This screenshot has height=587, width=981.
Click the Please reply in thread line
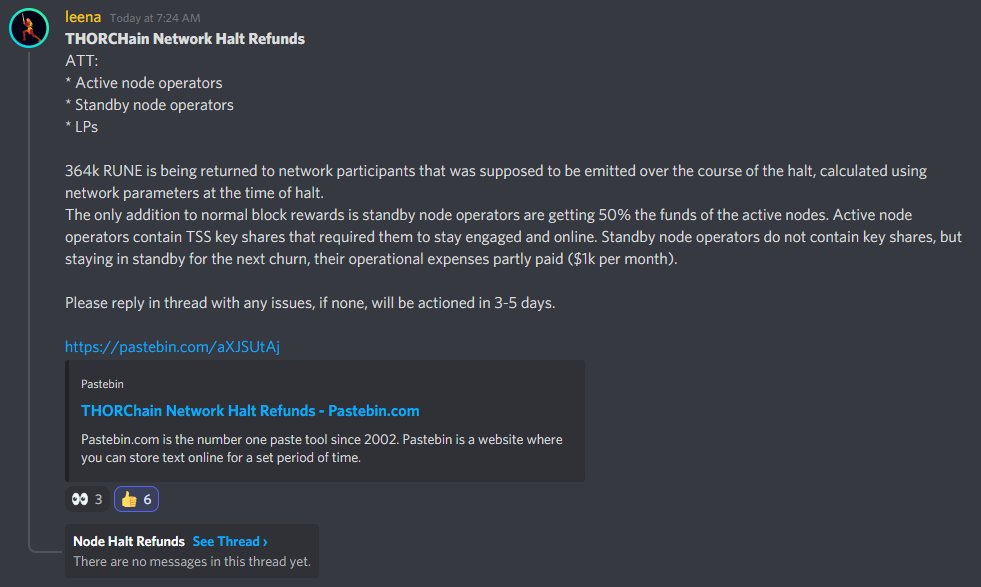click(x=310, y=303)
